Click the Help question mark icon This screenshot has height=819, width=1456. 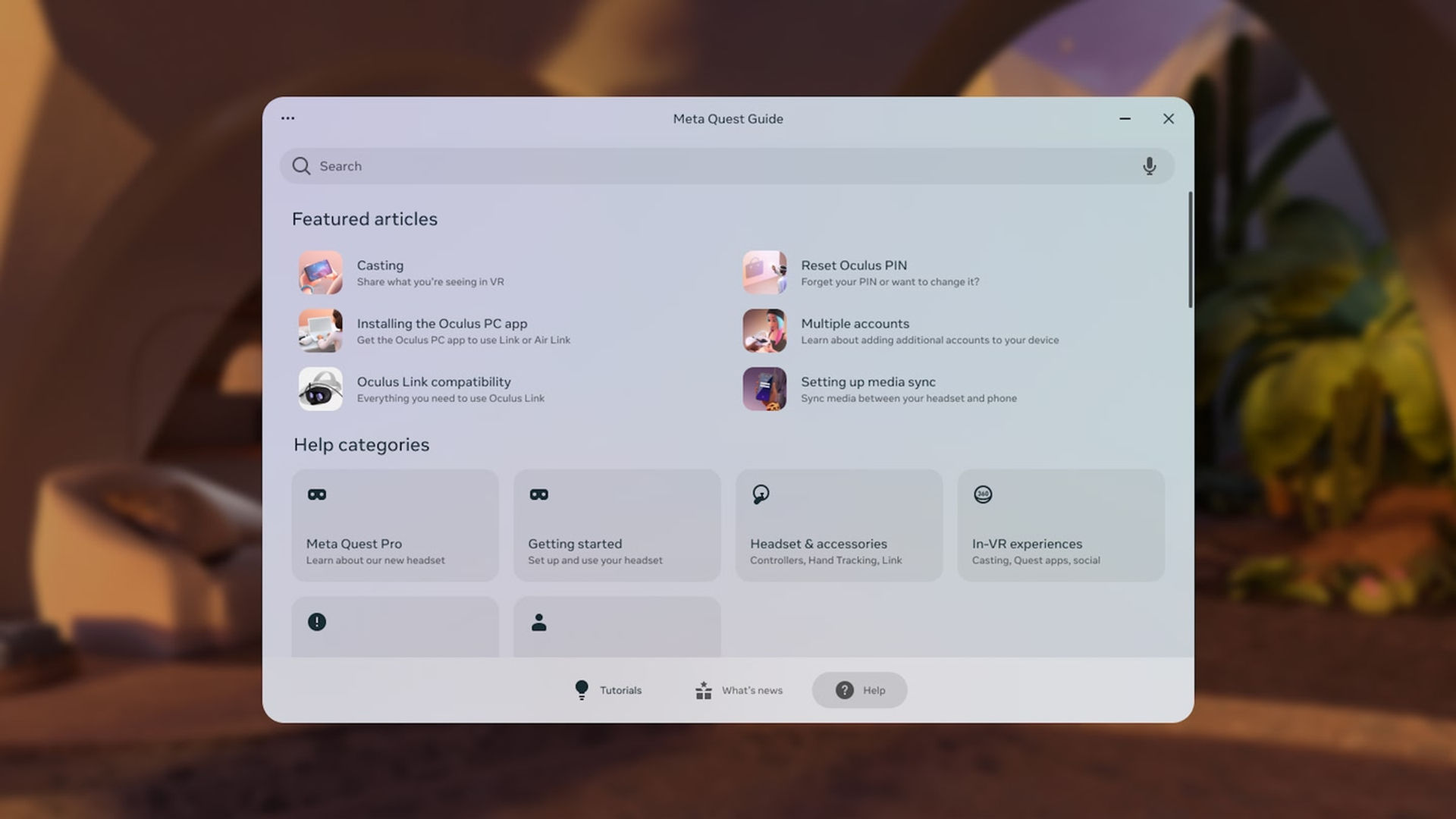click(845, 690)
